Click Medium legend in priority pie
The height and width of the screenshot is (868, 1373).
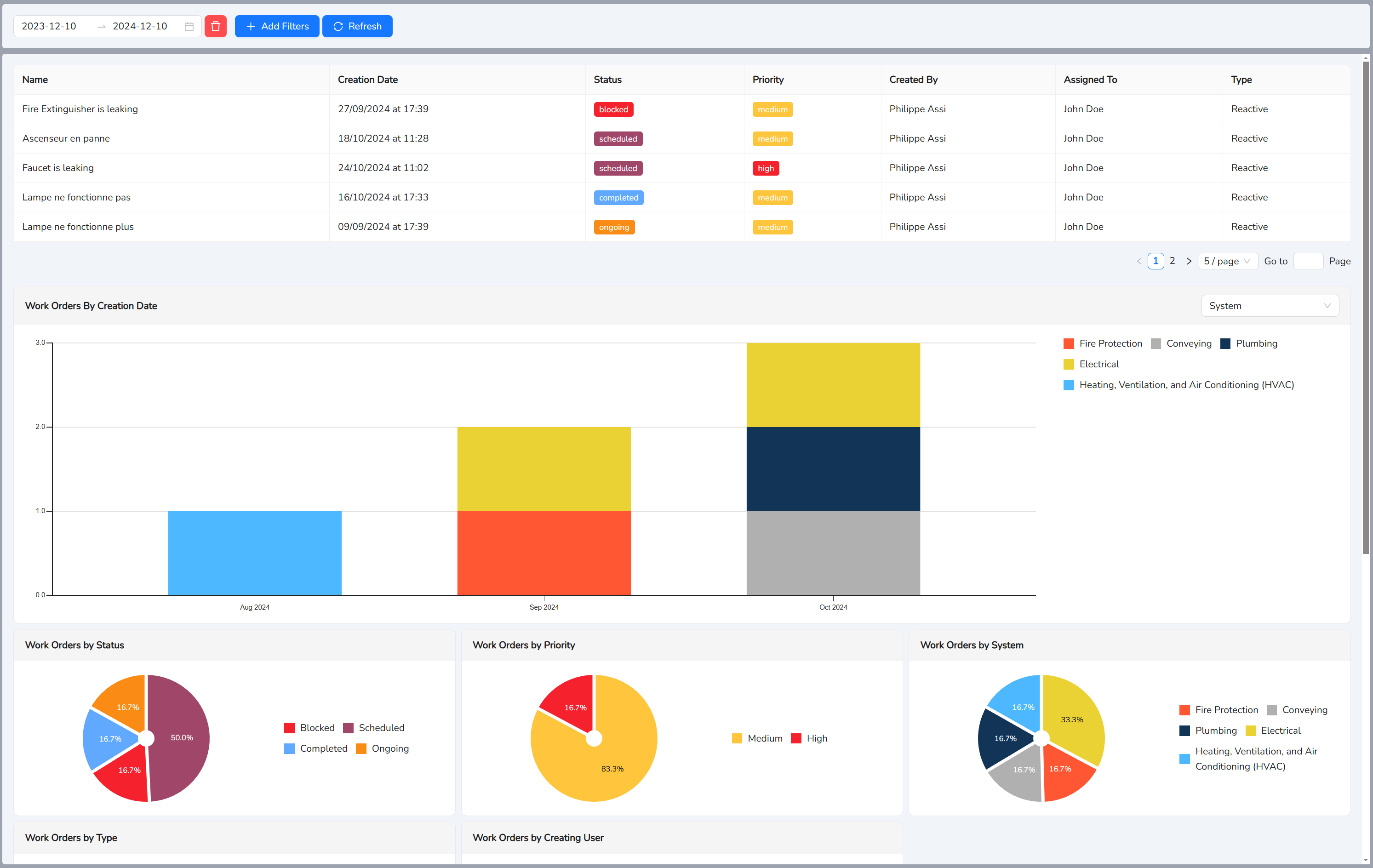(757, 739)
